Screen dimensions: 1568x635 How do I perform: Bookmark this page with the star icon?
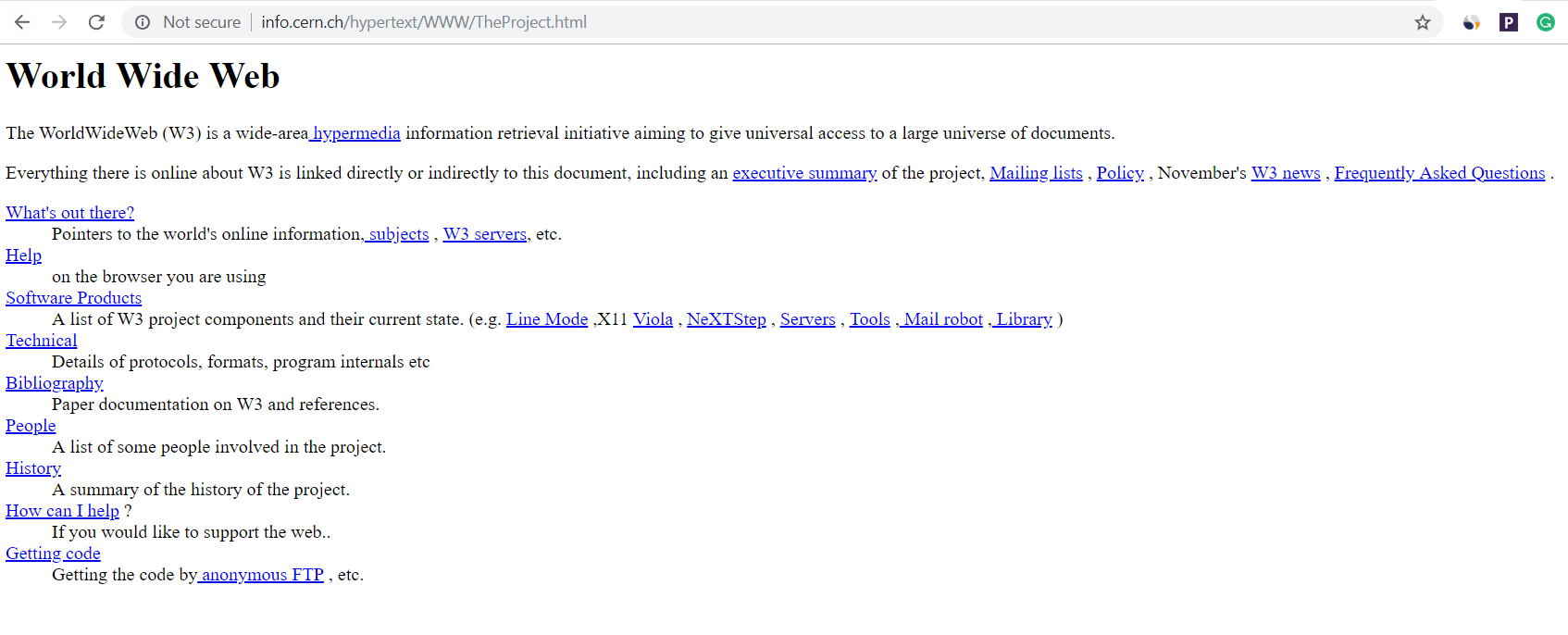(x=1423, y=22)
